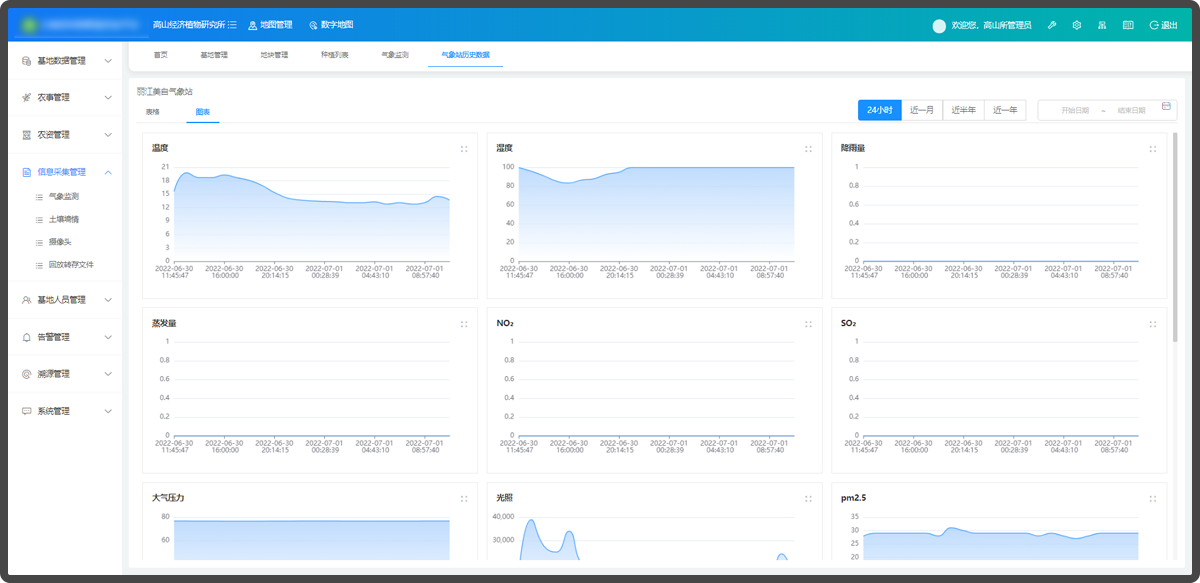
Task: Switch to the 地块管理 tab
Action: (274, 55)
